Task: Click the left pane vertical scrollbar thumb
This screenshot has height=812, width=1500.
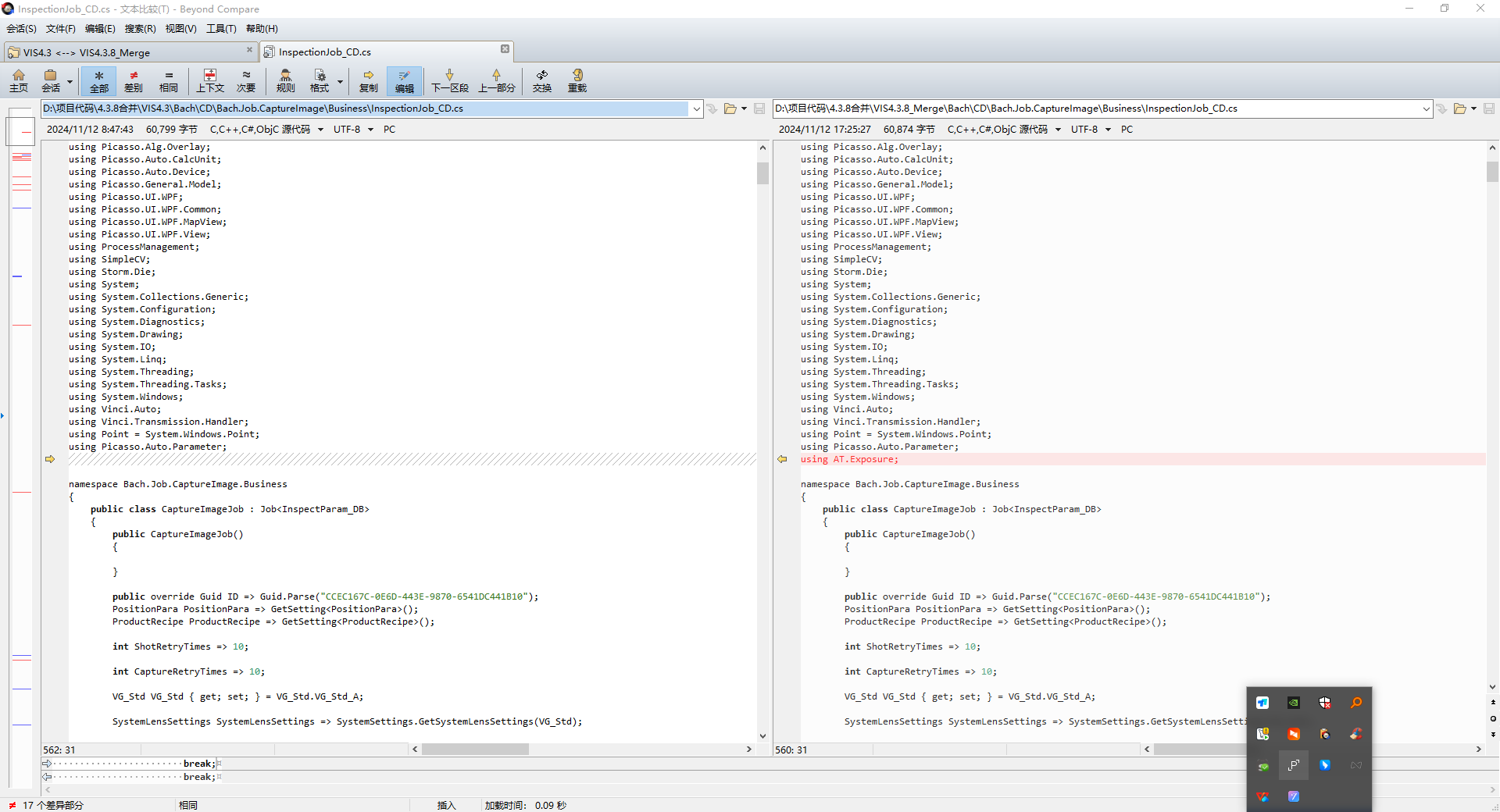Action: point(762,173)
